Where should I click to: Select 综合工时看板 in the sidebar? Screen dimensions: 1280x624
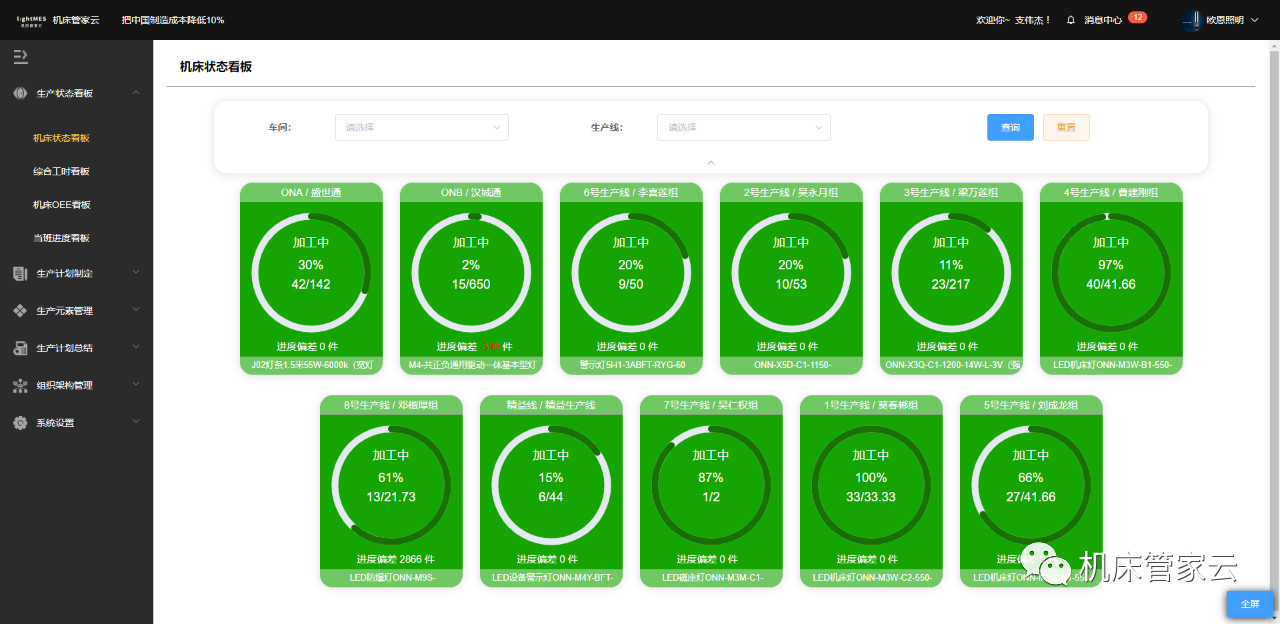(x=61, y=172)
